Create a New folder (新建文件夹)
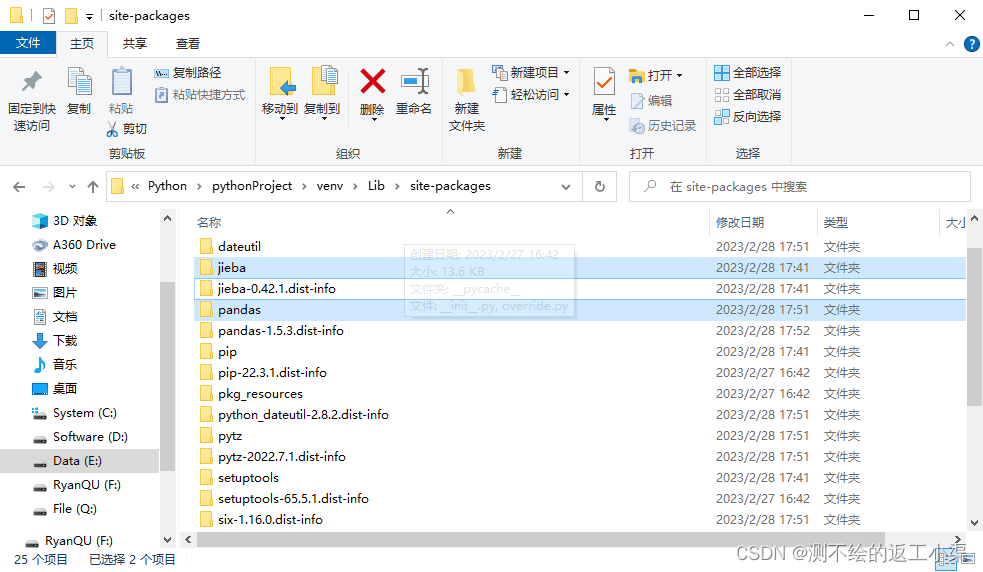The height and width of the screenshot is (572, 983). point(466,99)
